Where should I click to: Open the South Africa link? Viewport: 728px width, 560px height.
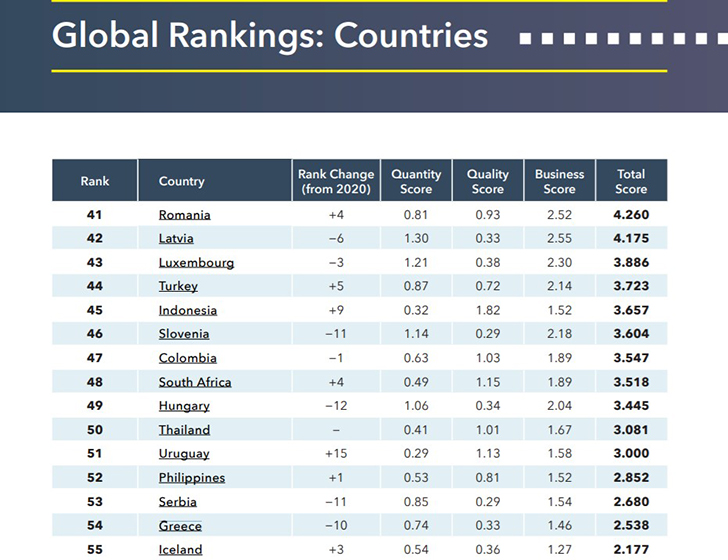coord(195,382)
